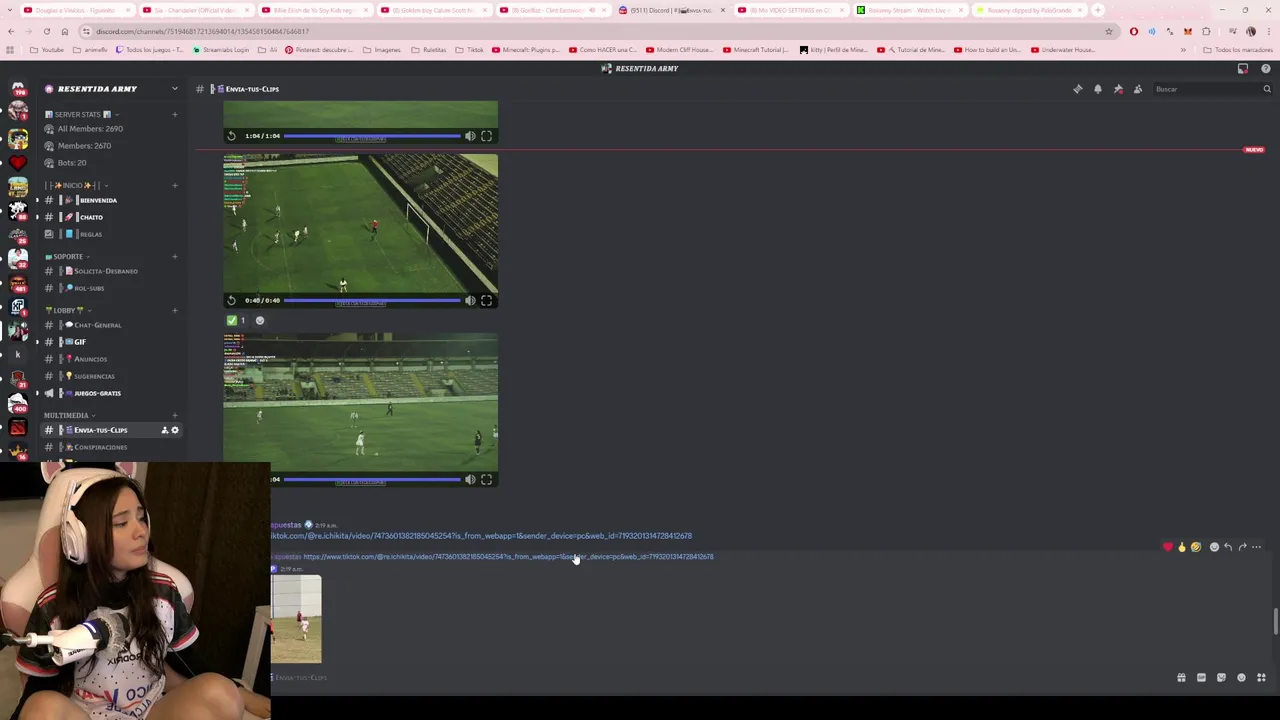Open Streamlabs Login bookmark
The image size is (1280, 720).
coord(221,50)
